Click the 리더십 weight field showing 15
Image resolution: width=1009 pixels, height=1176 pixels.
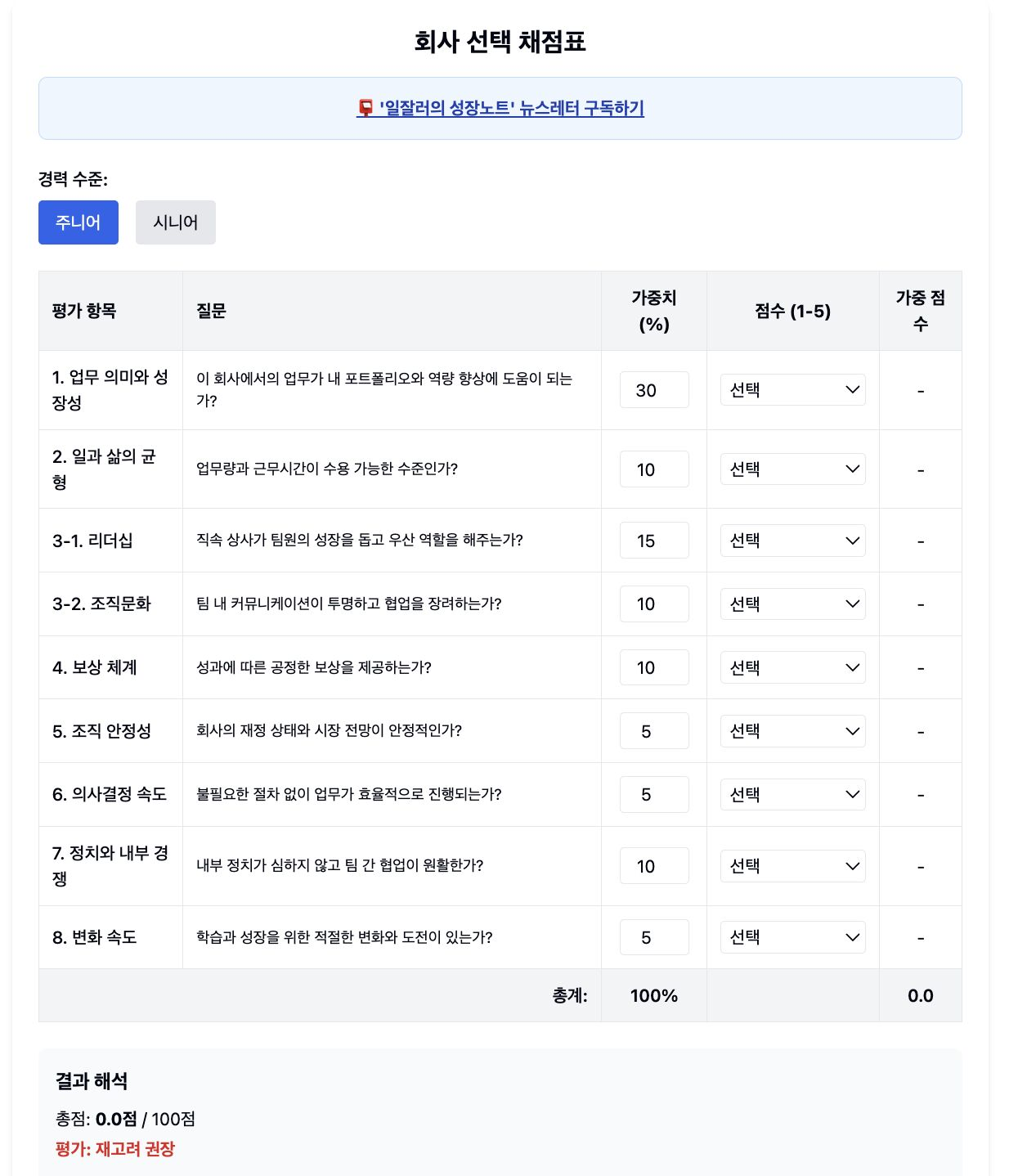click(x=653, y=540)
